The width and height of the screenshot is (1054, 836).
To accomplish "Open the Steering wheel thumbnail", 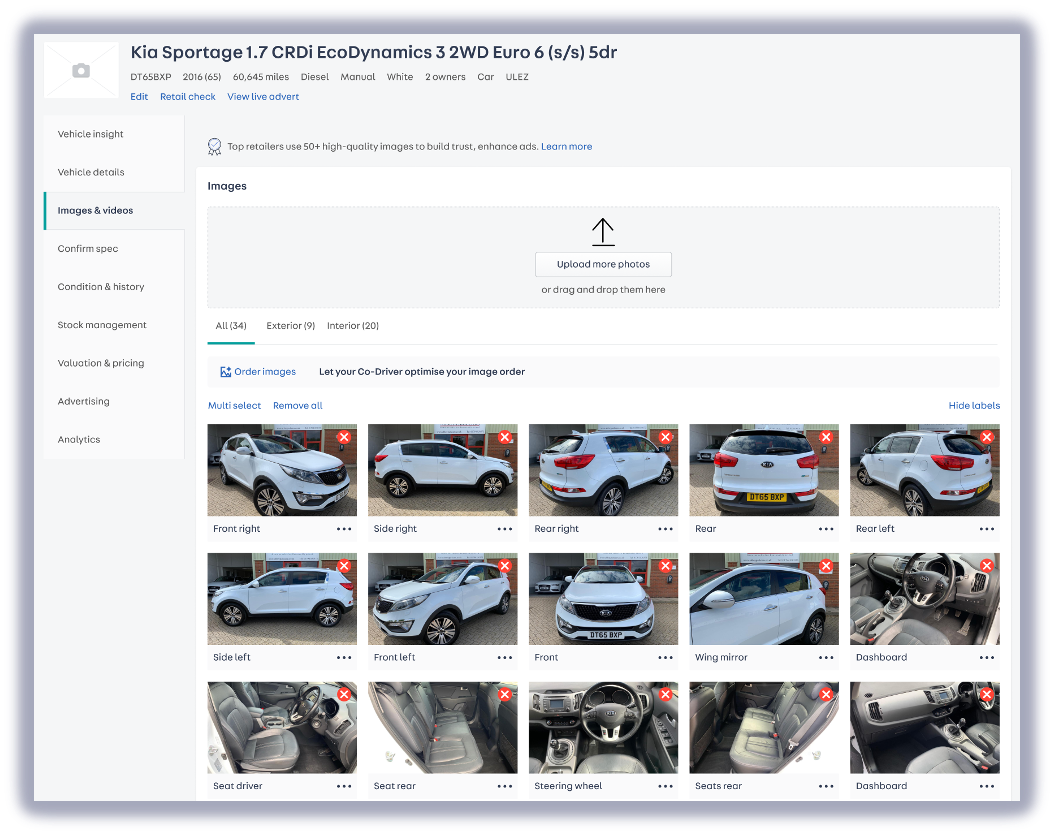I will coord(603,728).
